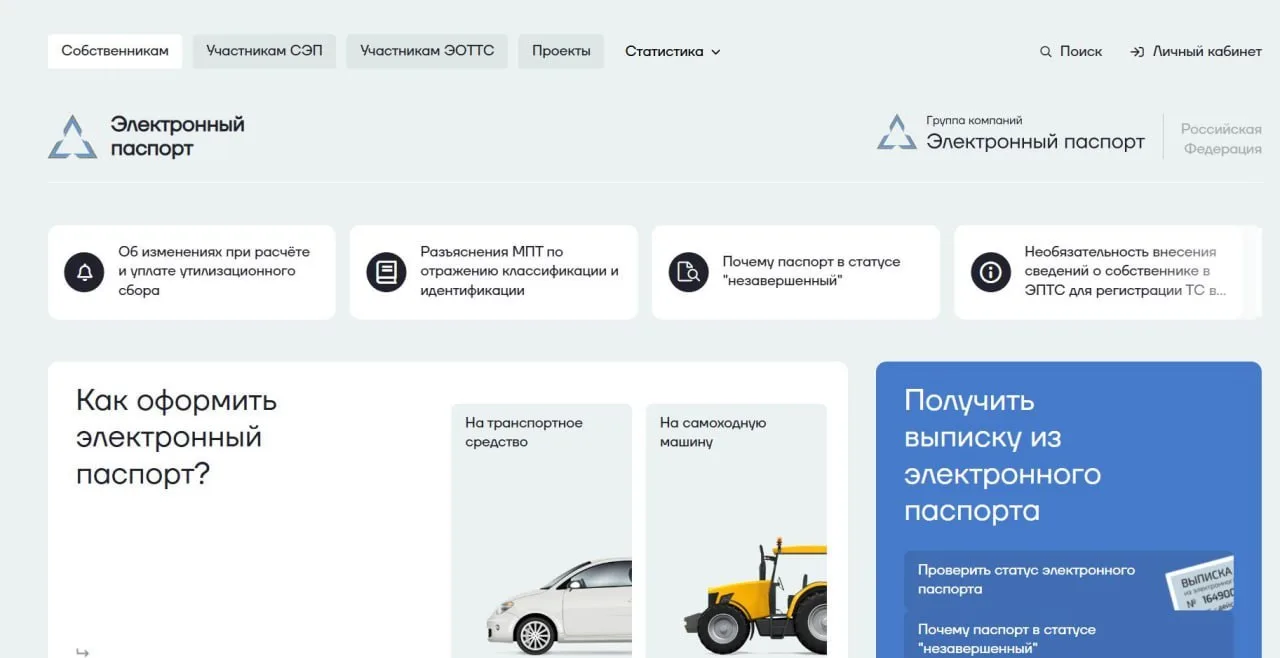Viewport: 1280px width, 658px height.
Task: Open Группа компаний Электронный паспорт link
Action: [1011, 133]
